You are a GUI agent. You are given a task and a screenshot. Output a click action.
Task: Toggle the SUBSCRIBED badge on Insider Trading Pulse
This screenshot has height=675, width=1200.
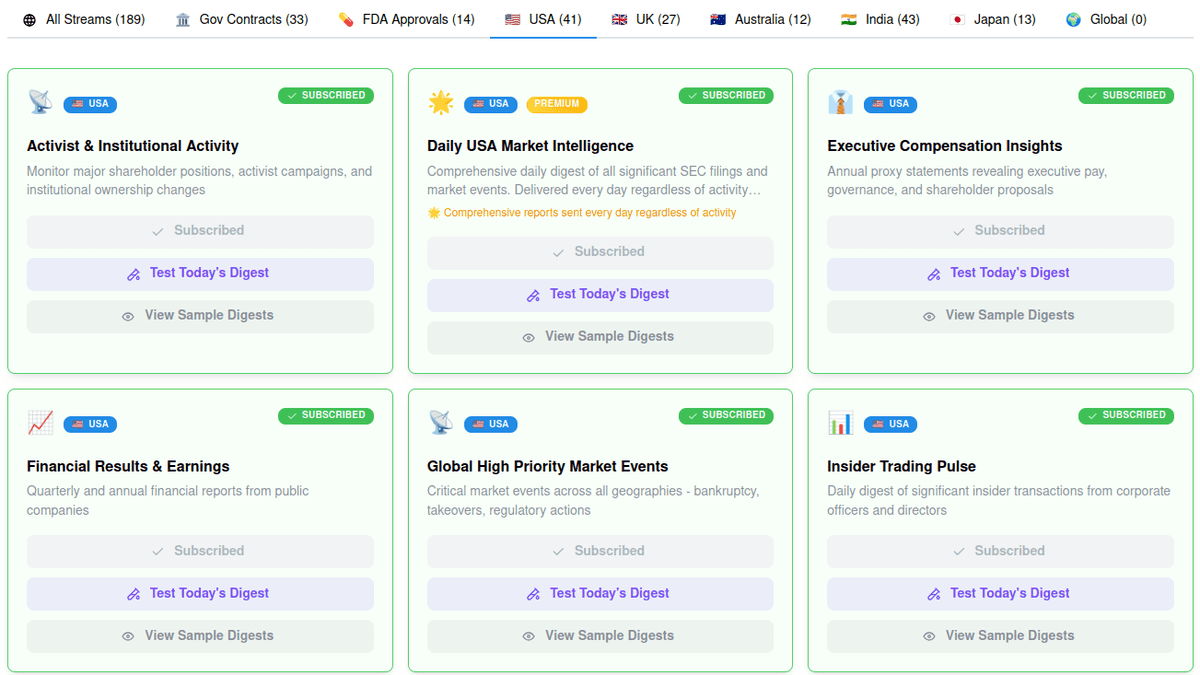[1126, 415]
